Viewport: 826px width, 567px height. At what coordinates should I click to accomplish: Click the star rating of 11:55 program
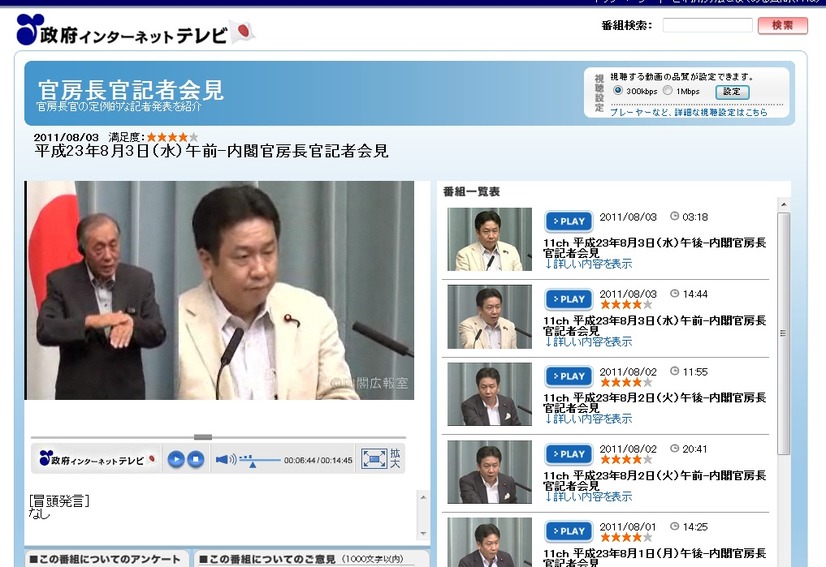click(x=626, y=382)
